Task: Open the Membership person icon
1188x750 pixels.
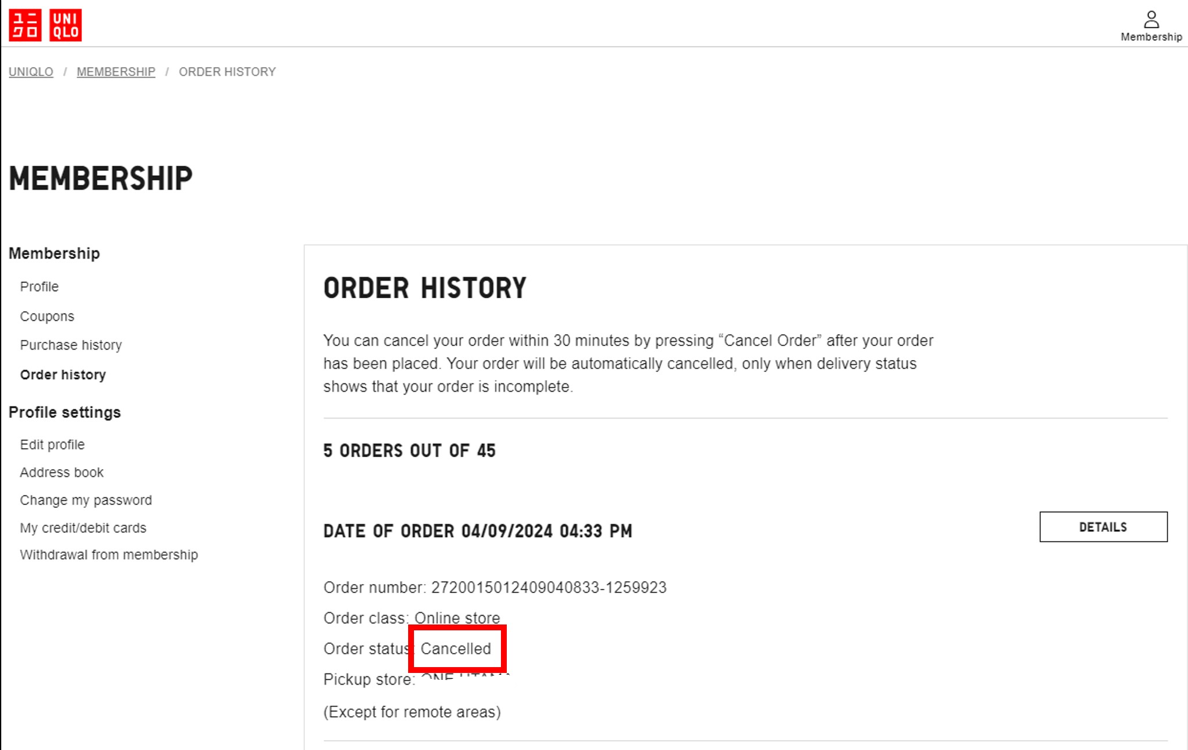Action: point(1151,26)
